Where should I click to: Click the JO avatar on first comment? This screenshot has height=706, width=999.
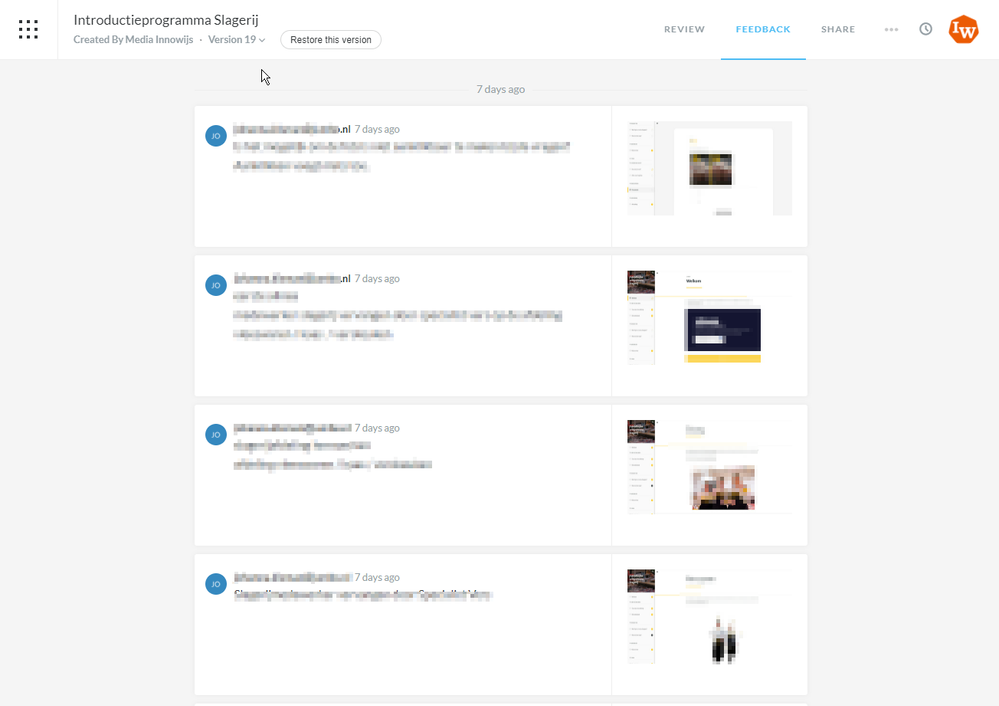[x=216, y=136]
